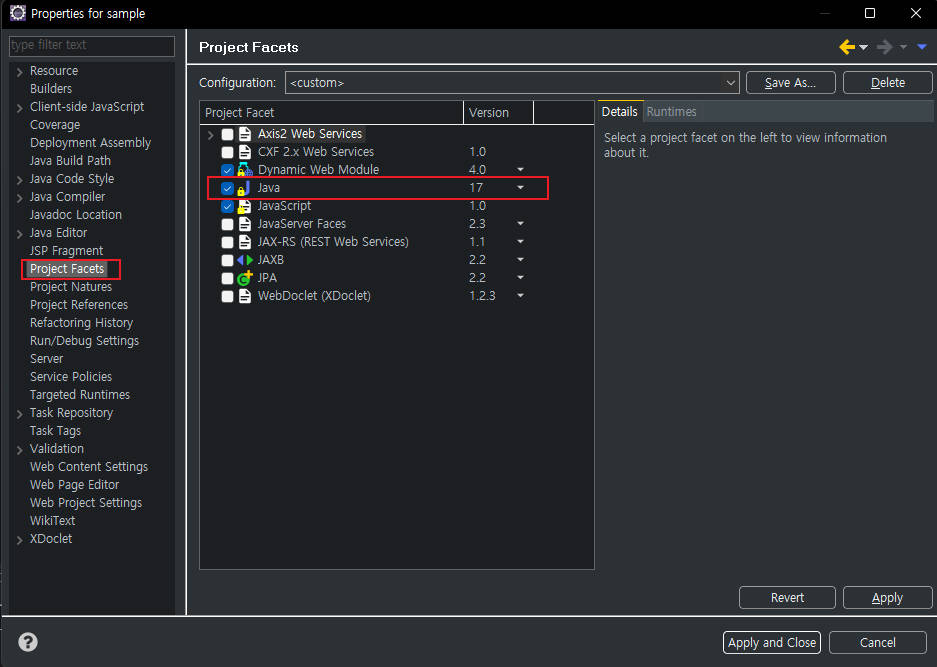Click the back navigation yellow arrow
This screenshot has width=937, height=667.
[x=847, y=47]
